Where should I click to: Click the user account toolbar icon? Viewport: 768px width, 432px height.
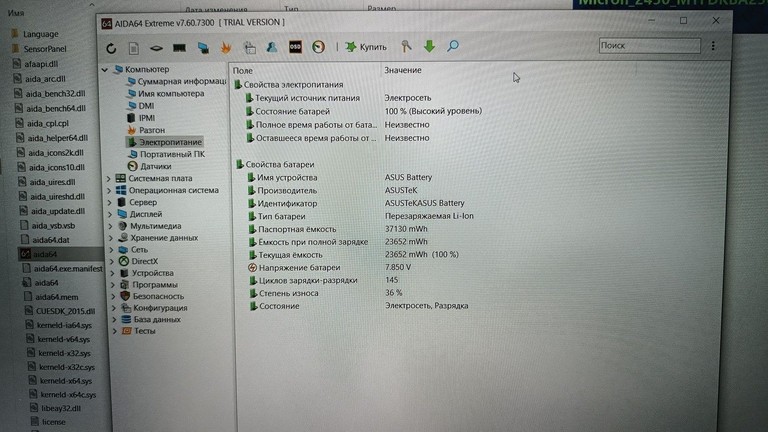pyautogui.click(x=271, y=47)
